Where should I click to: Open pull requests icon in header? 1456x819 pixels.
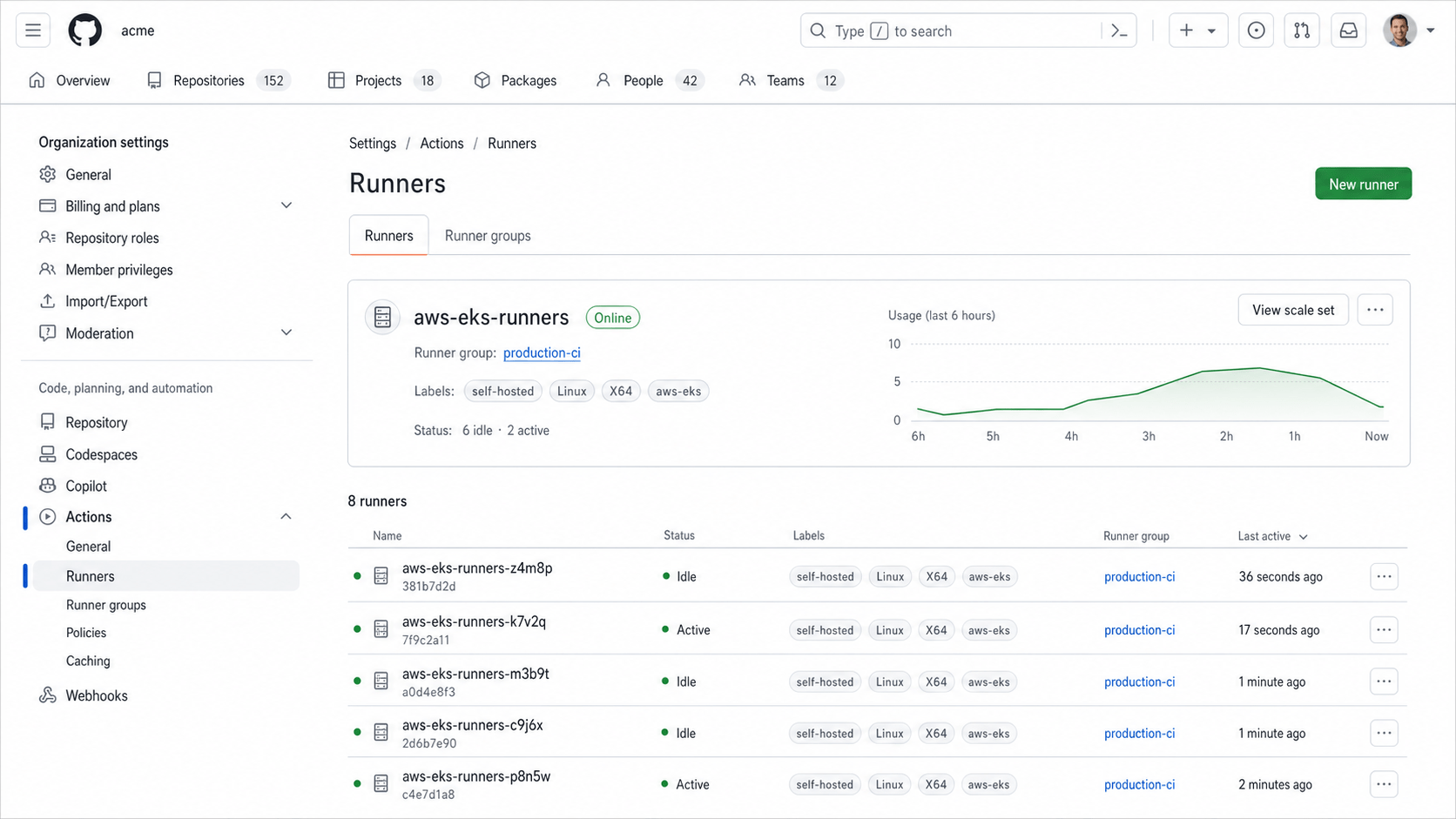(1302, 30)
